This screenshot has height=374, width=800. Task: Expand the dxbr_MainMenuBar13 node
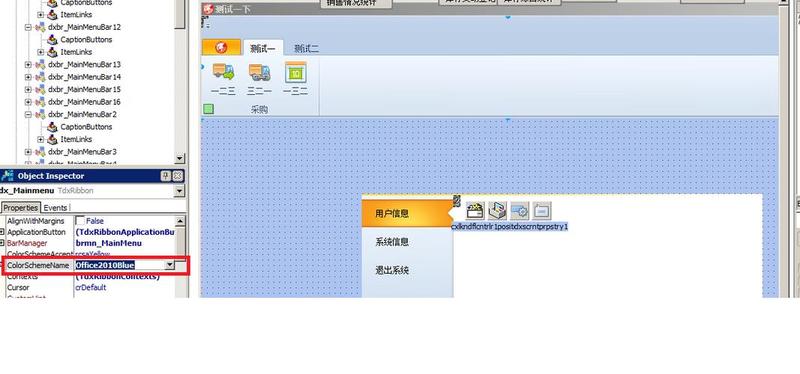[28, 64]
